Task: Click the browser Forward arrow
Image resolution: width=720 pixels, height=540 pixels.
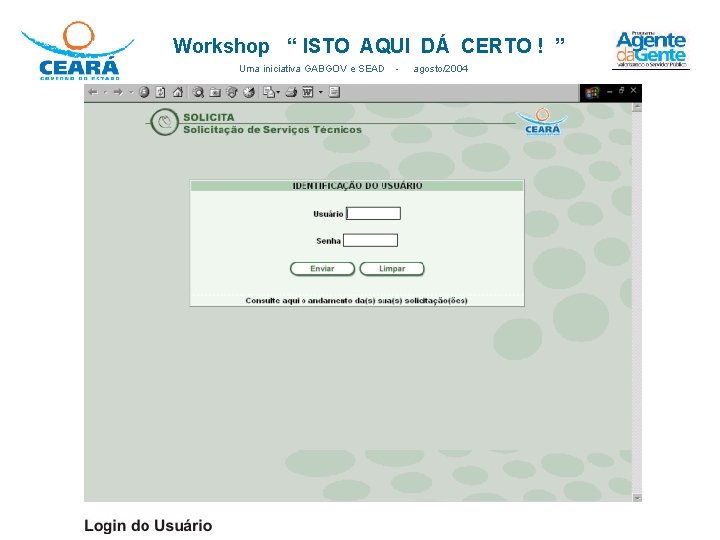Action: tap(118, 92)
